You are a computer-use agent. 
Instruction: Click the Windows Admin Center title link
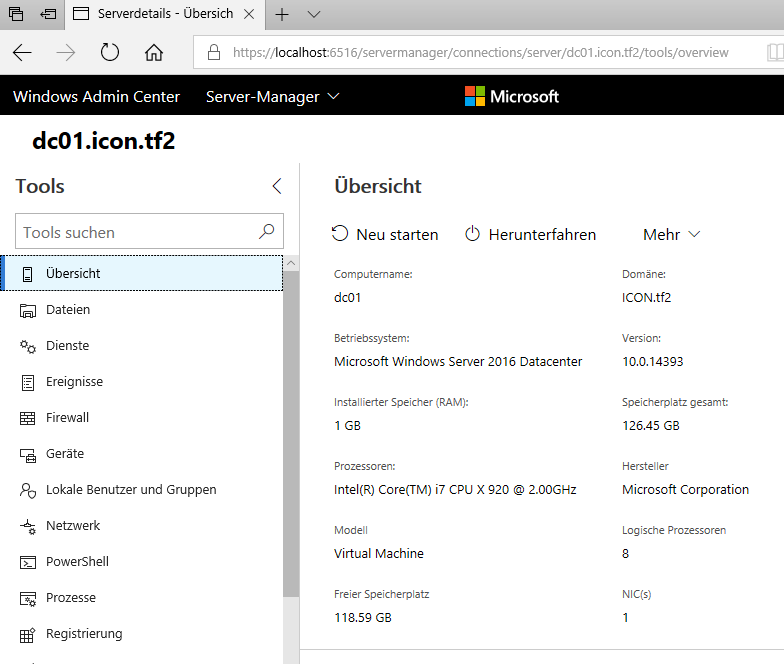tap(96, 96)
